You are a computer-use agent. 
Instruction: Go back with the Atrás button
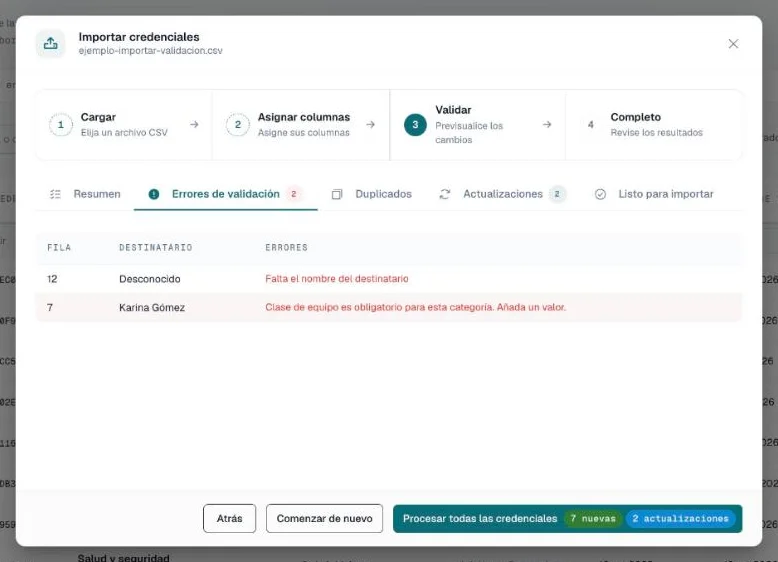point(229,518)
